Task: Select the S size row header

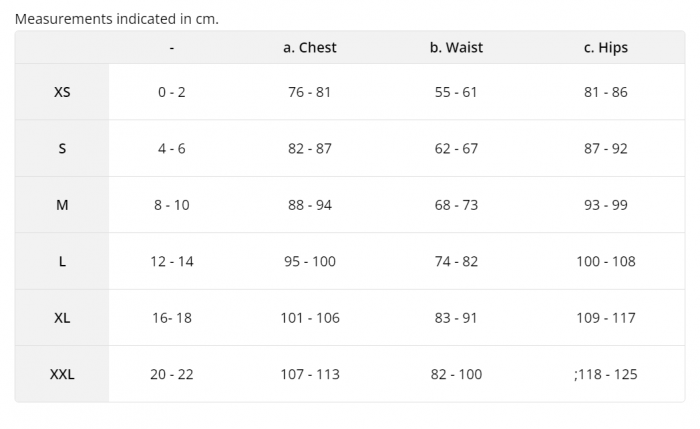Action: click(62, 148)
